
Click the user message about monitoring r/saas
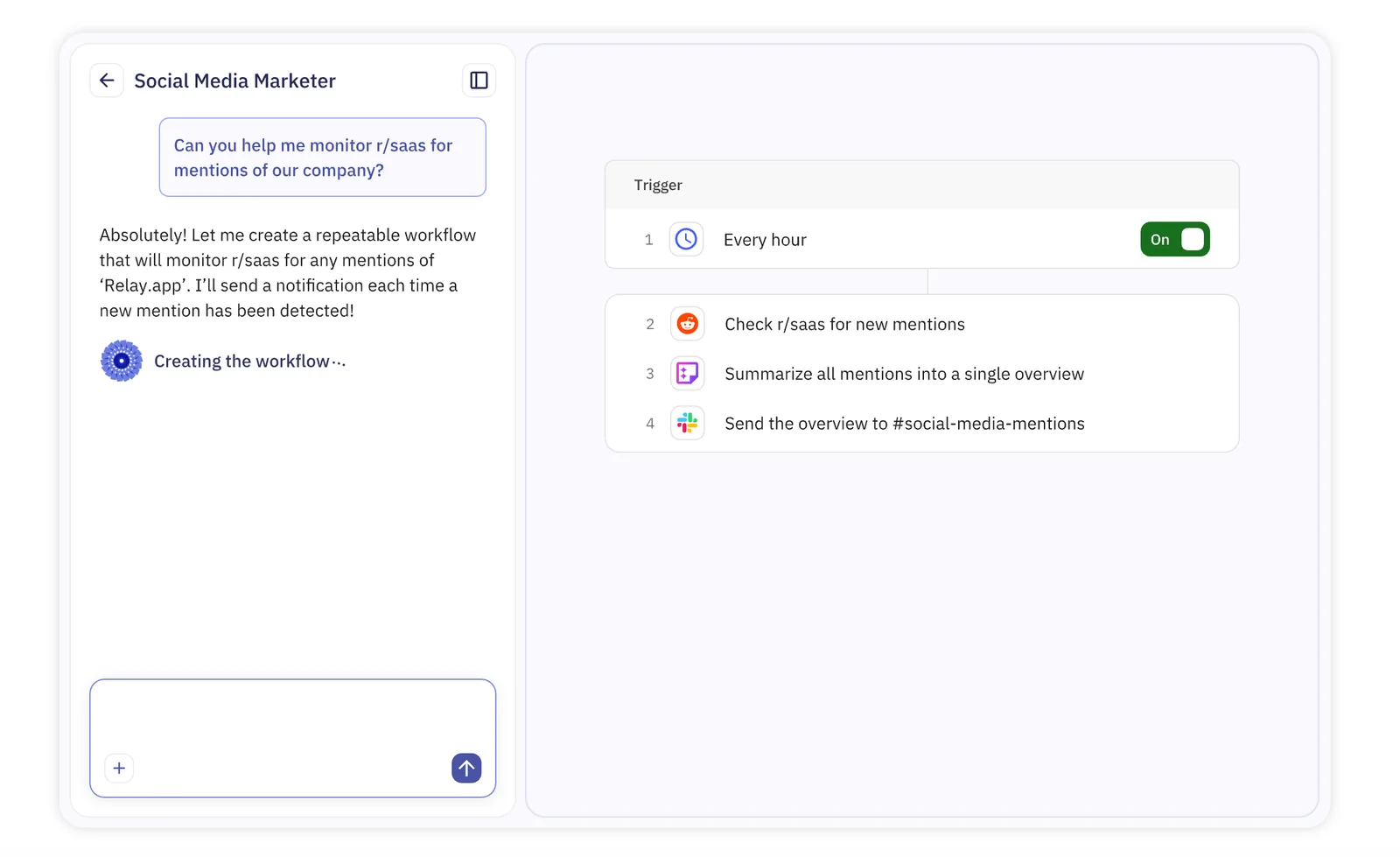(x=322, y=158)
